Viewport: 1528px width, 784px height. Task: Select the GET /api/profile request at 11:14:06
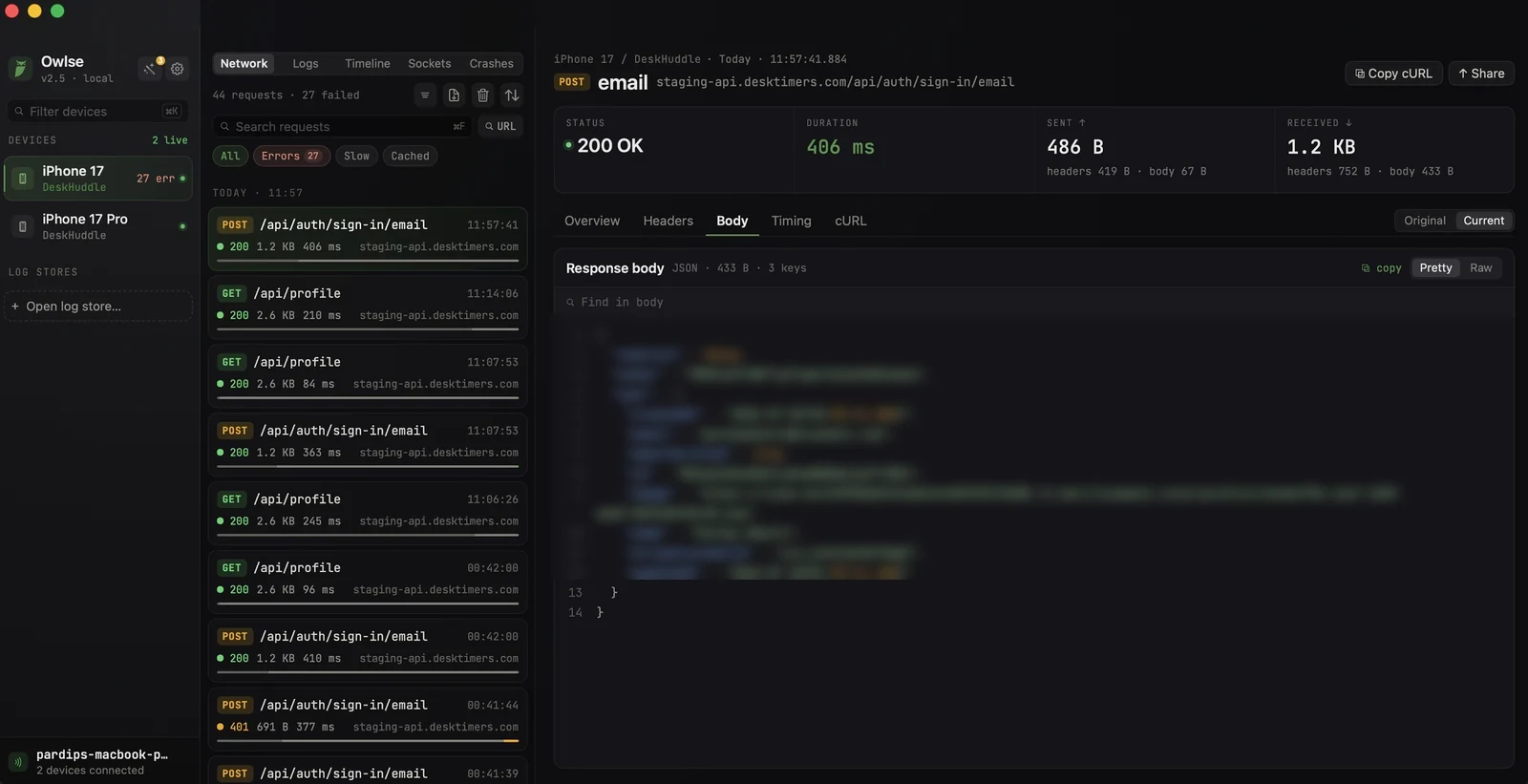(x=368, y=307)
